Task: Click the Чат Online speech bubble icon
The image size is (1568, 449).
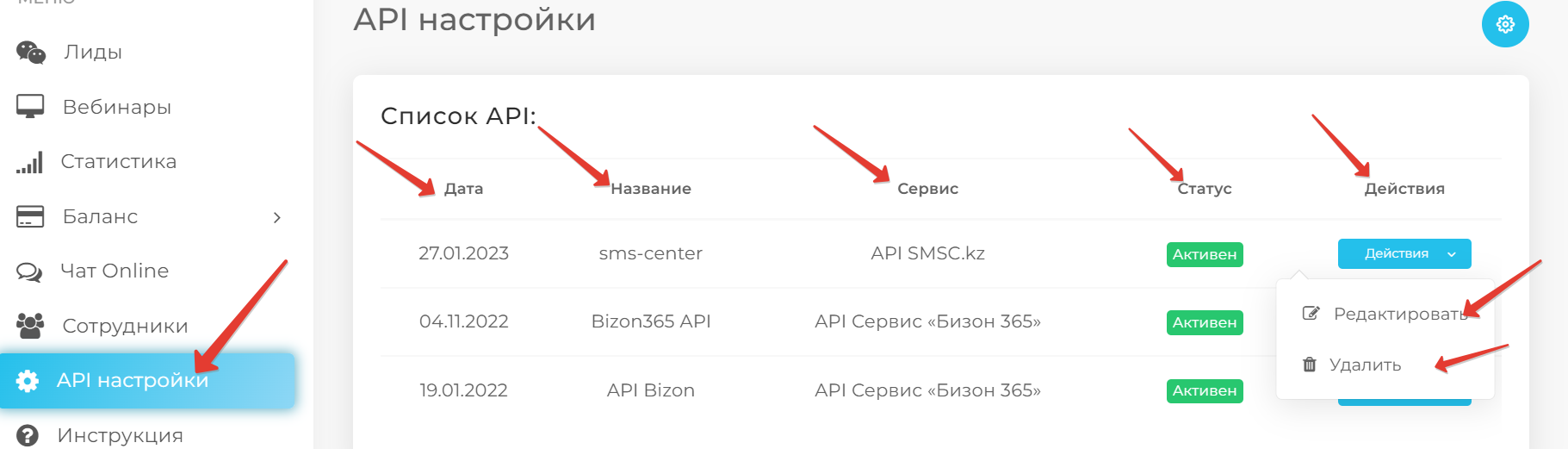Action: 30,271
